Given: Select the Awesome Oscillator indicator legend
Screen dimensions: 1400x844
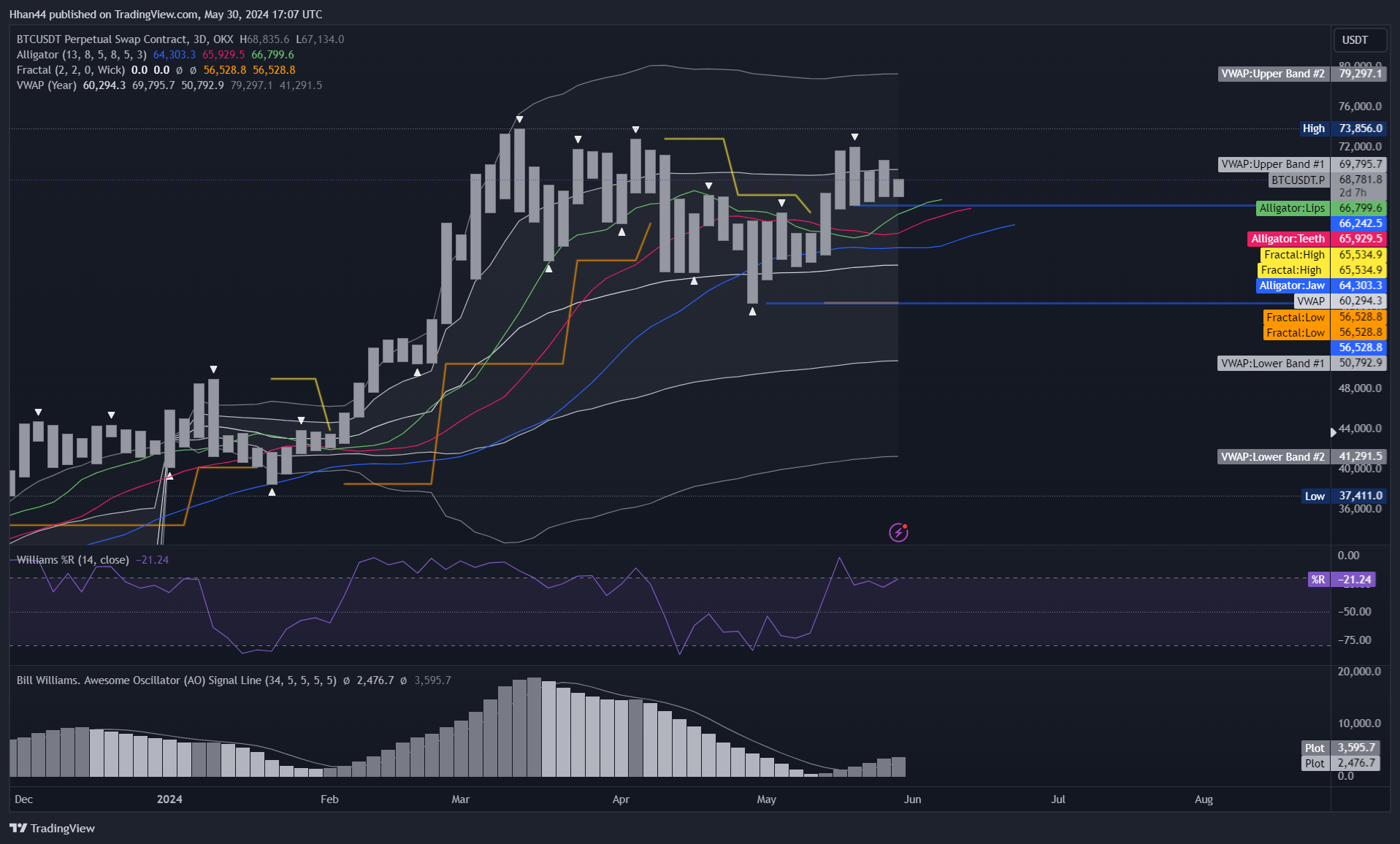Looking at the screenshot, I should (x=234, y=680).
